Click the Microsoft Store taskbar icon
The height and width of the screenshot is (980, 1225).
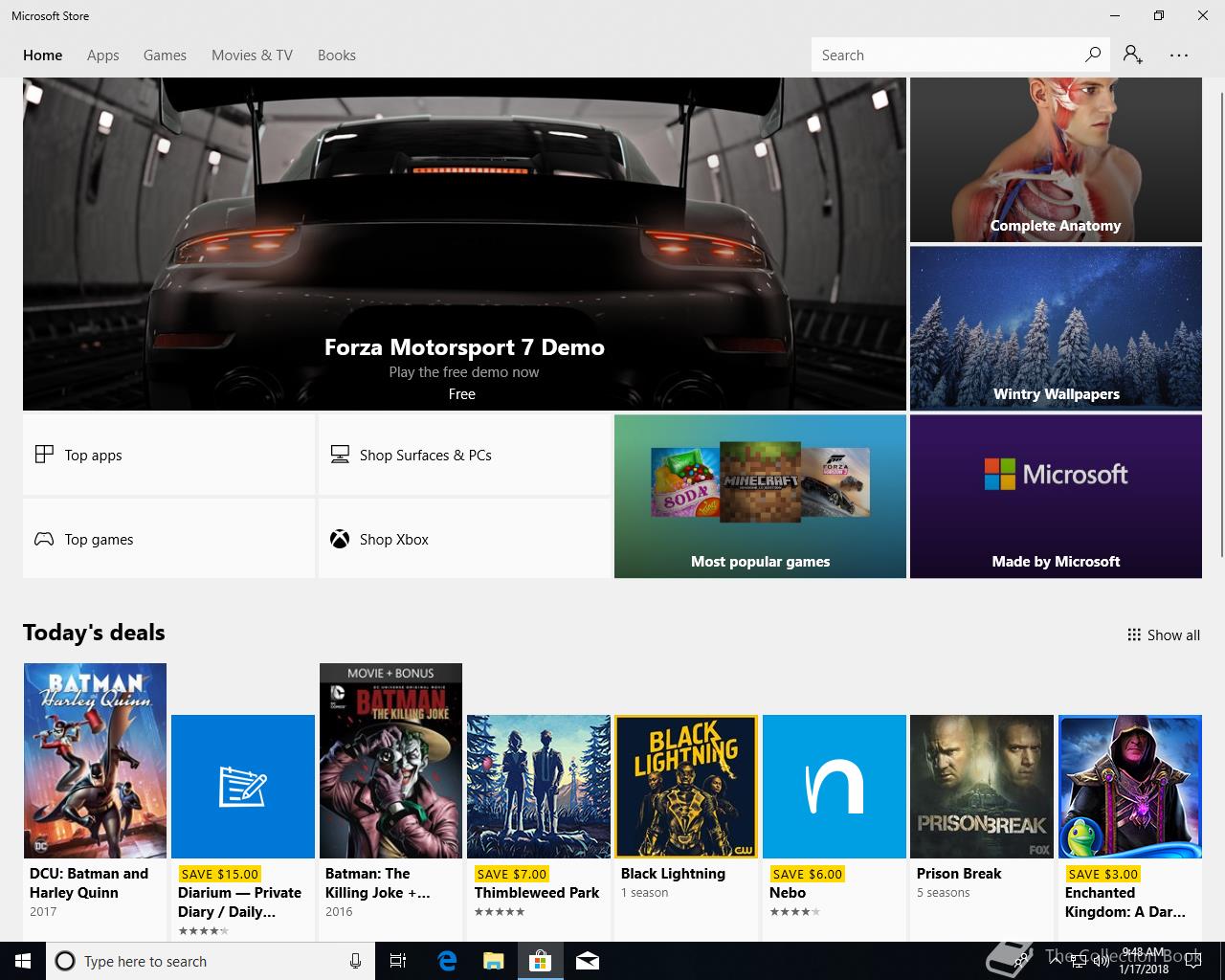pos(541,961)
